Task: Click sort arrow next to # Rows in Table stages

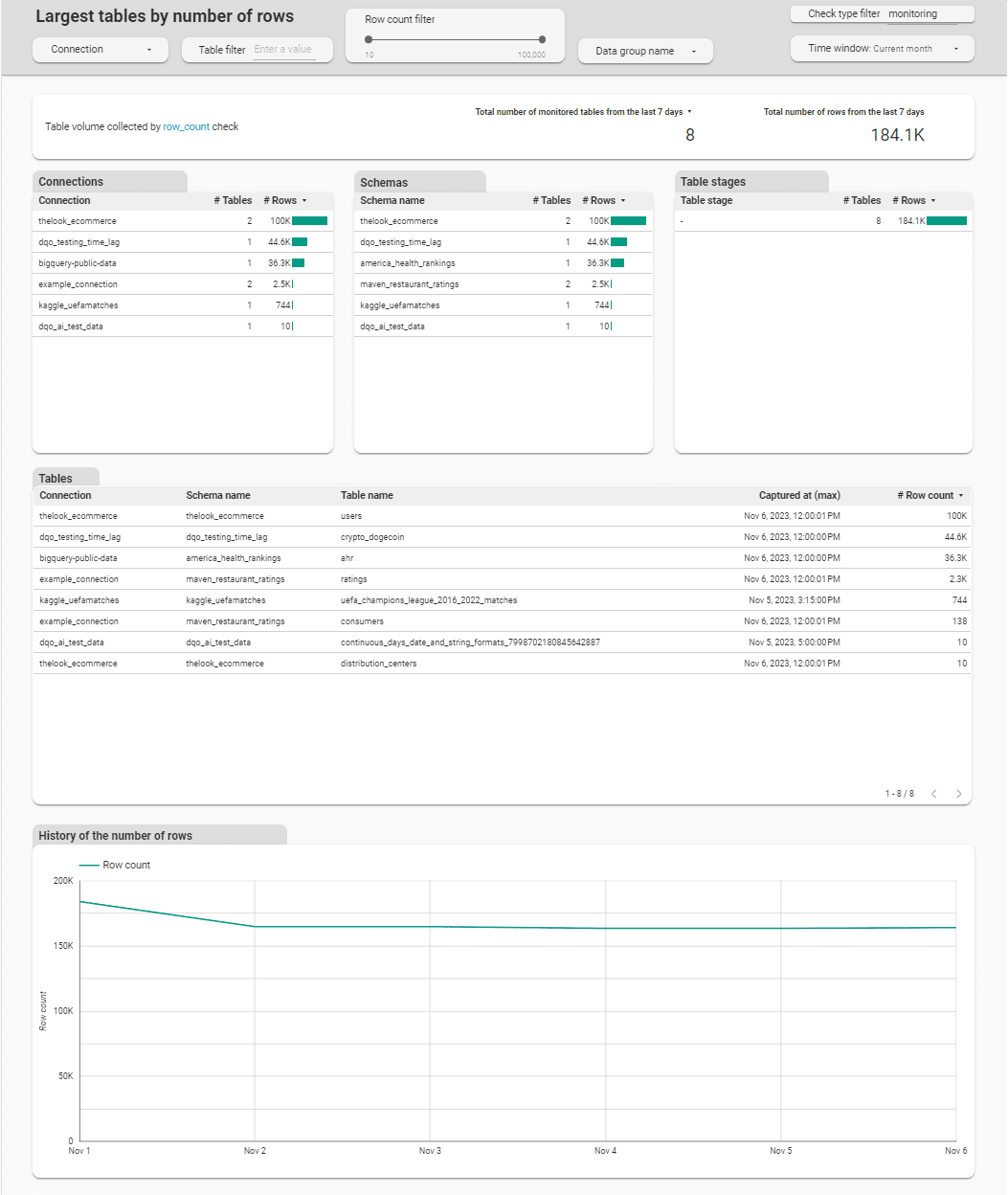Action: 933,201
